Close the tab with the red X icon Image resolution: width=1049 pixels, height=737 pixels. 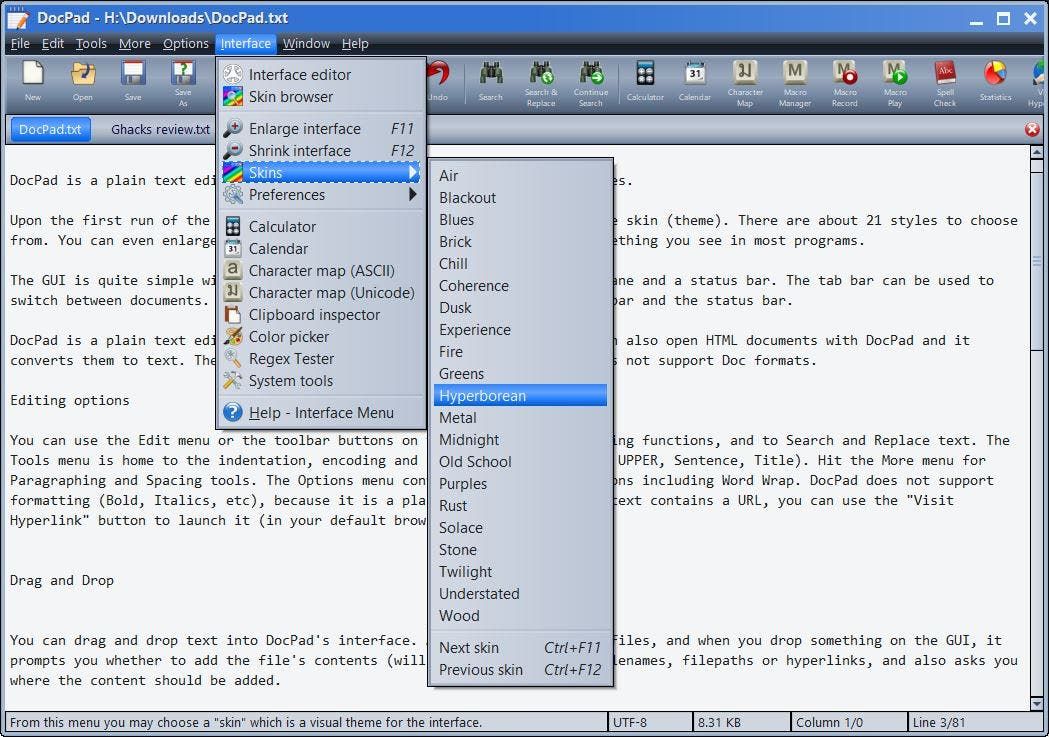[1032, 129]
